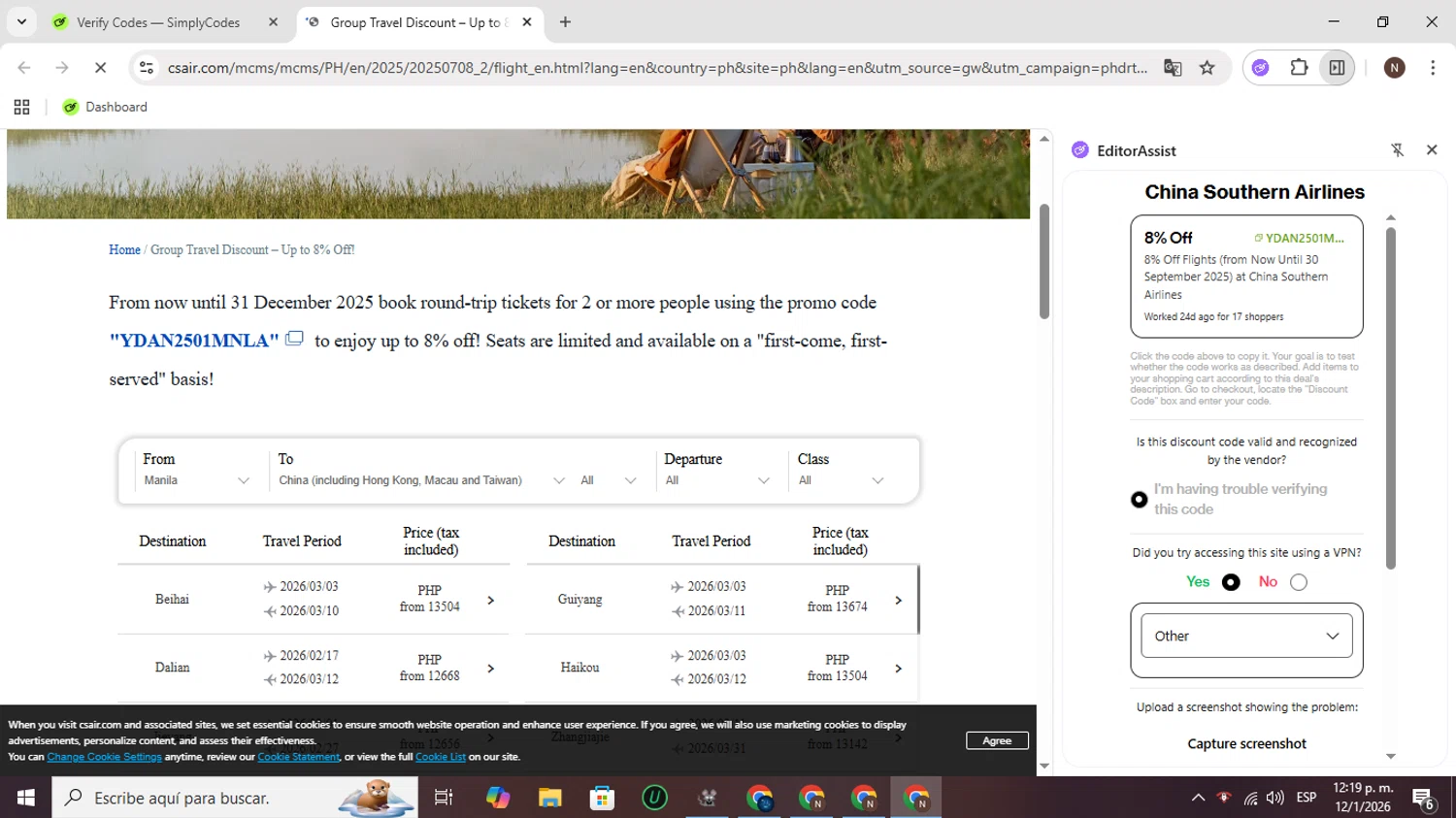Go back to previous page

point(24,68)
